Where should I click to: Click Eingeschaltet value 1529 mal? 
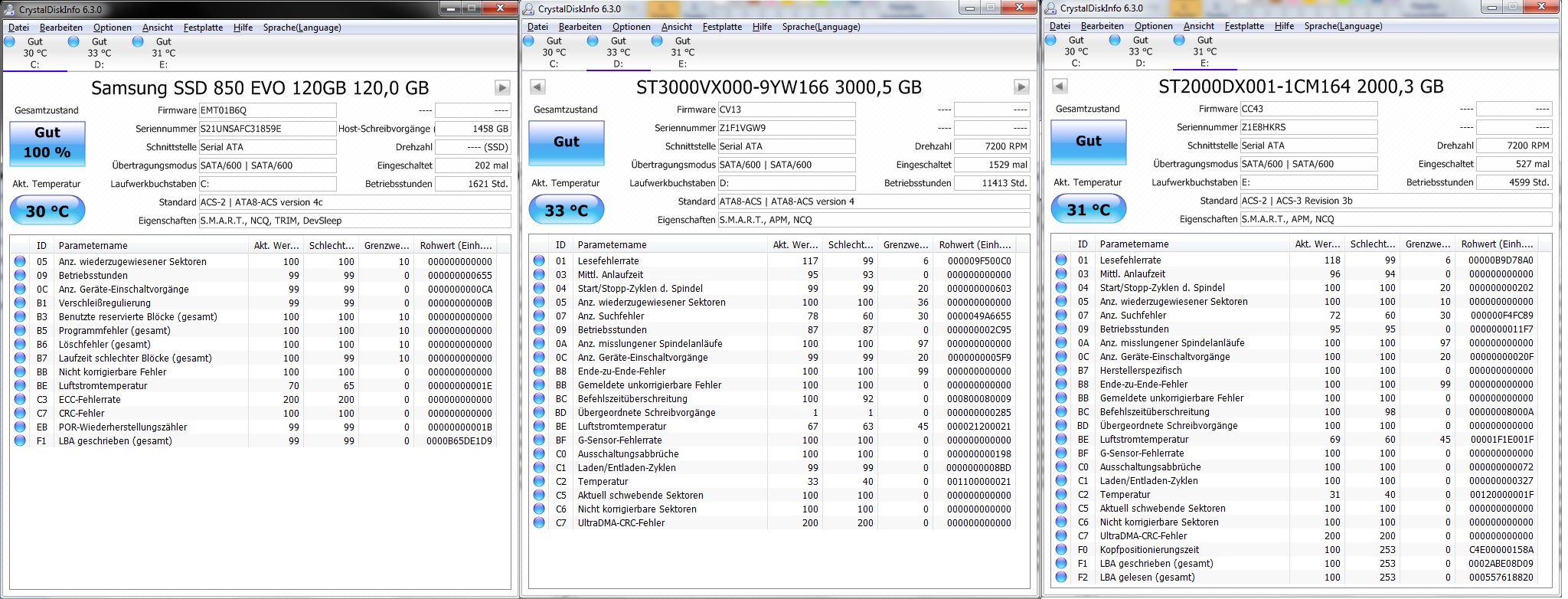(991, 165)
